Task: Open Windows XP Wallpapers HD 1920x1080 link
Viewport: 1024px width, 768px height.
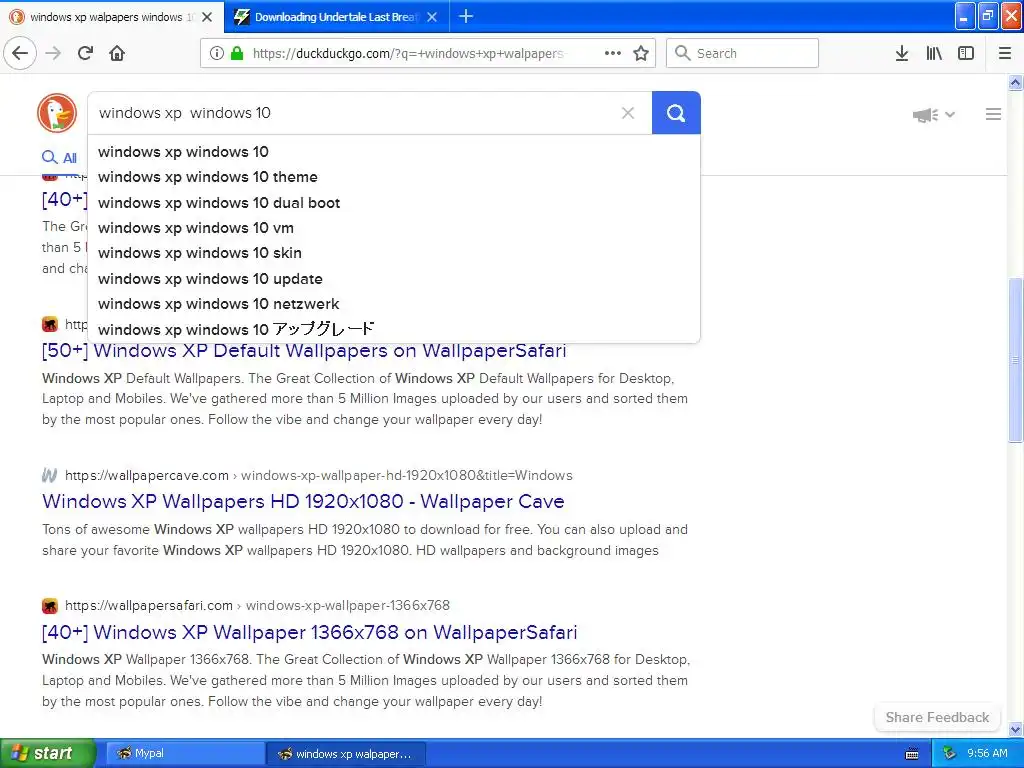Action: coord(303,502)
